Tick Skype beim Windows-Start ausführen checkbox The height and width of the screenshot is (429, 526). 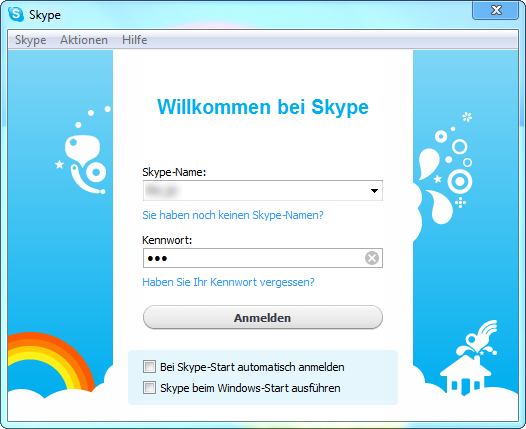point(149,387)
